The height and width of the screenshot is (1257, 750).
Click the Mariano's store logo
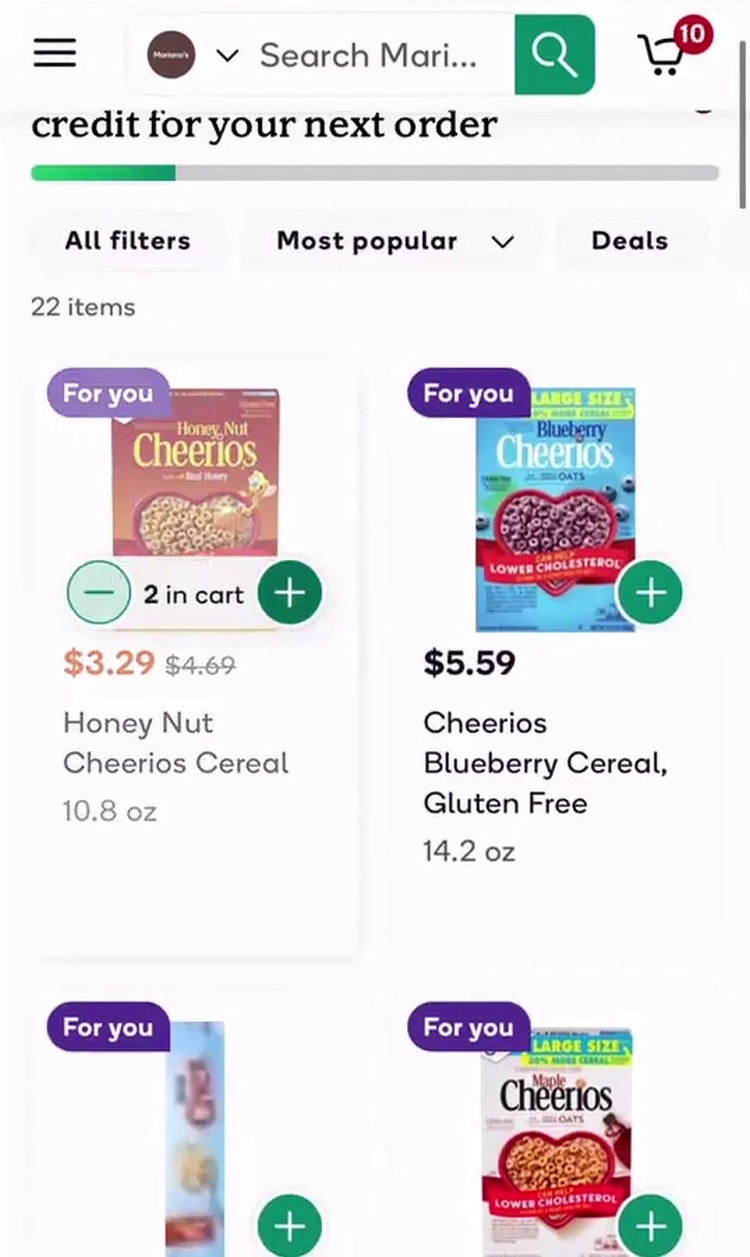[x=171, y=55]
